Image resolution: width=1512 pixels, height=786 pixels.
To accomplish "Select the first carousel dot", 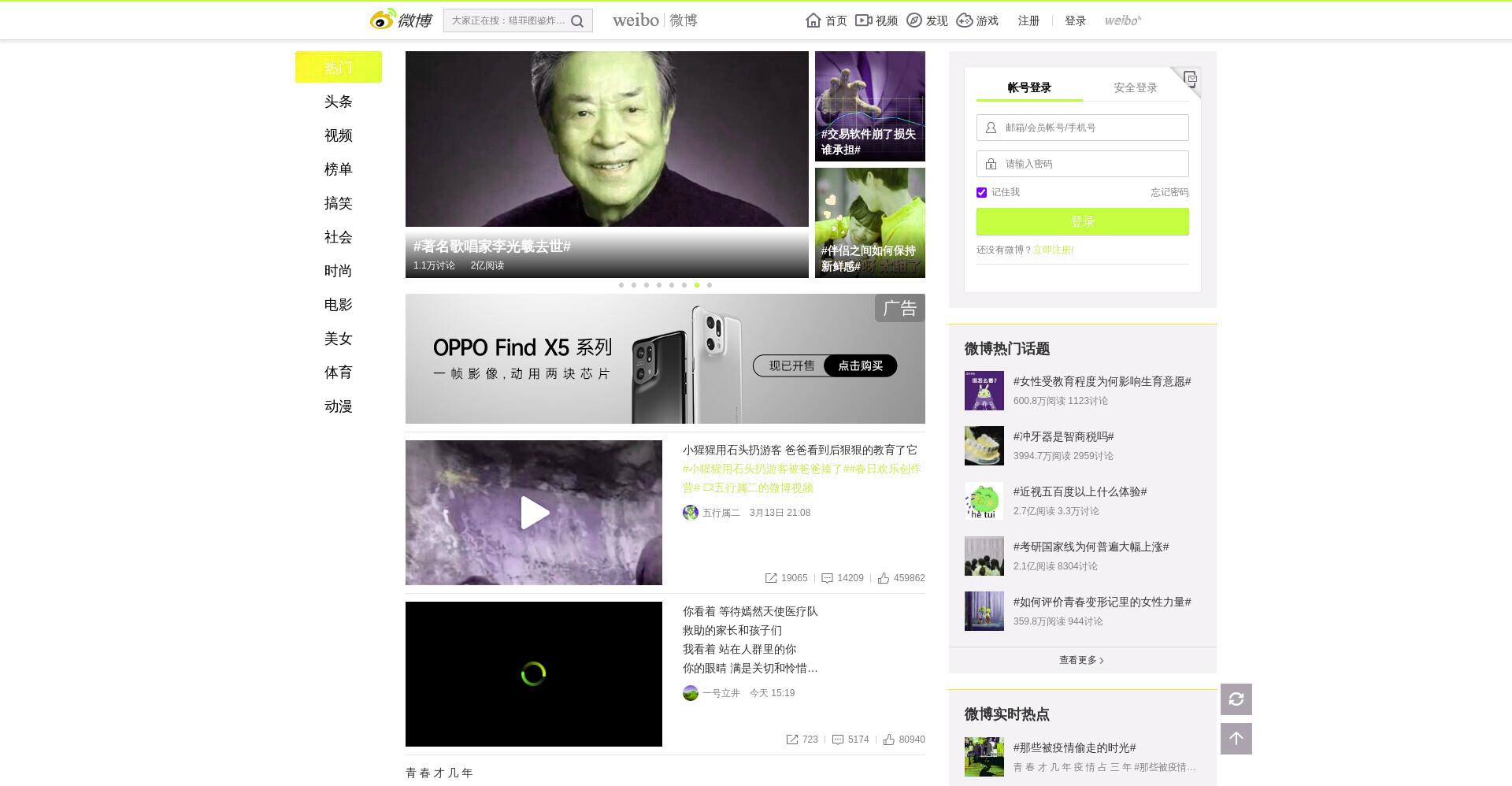I will click(621, 285).
